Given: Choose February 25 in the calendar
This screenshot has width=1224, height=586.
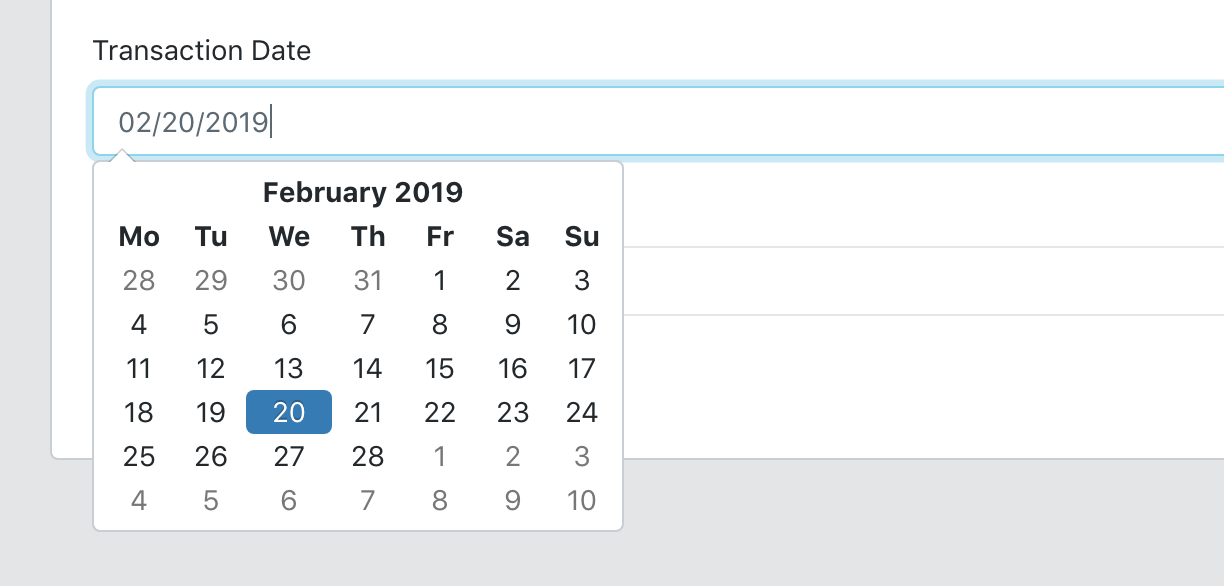Looking at the screenshot, I should [139, 456].
